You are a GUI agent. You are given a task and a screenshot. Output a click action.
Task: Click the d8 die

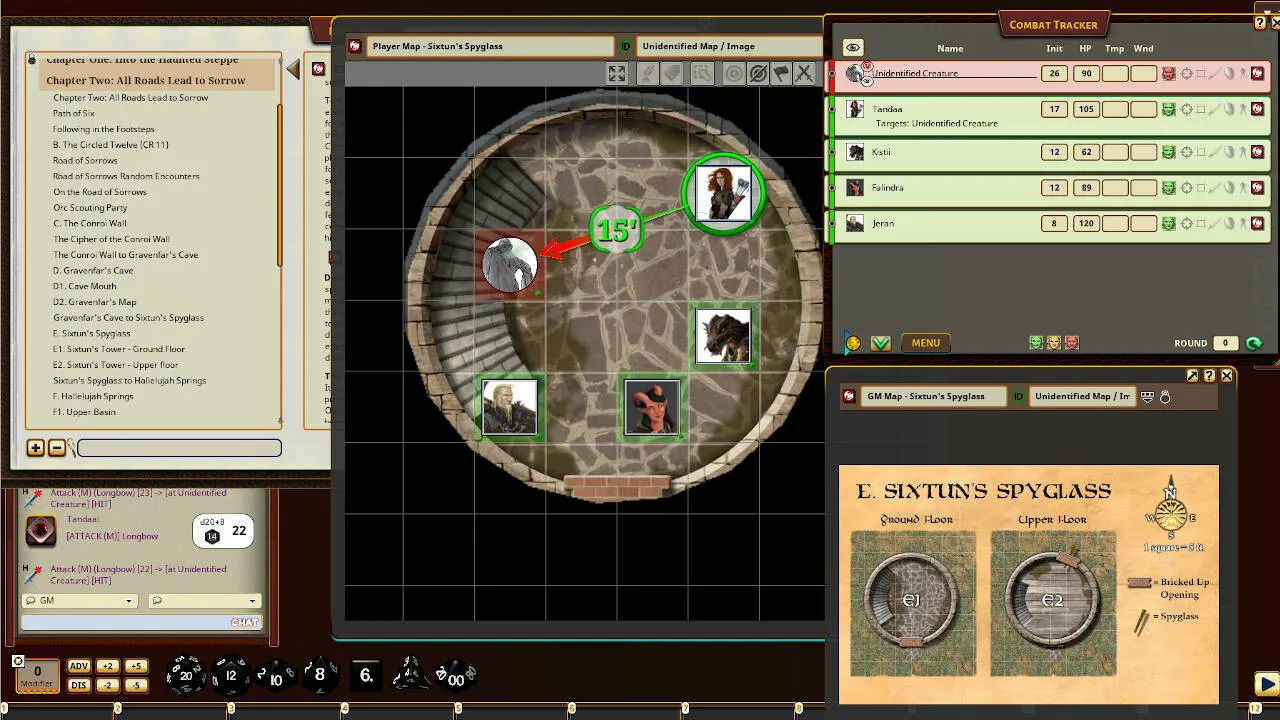click(x=320, y=675)
